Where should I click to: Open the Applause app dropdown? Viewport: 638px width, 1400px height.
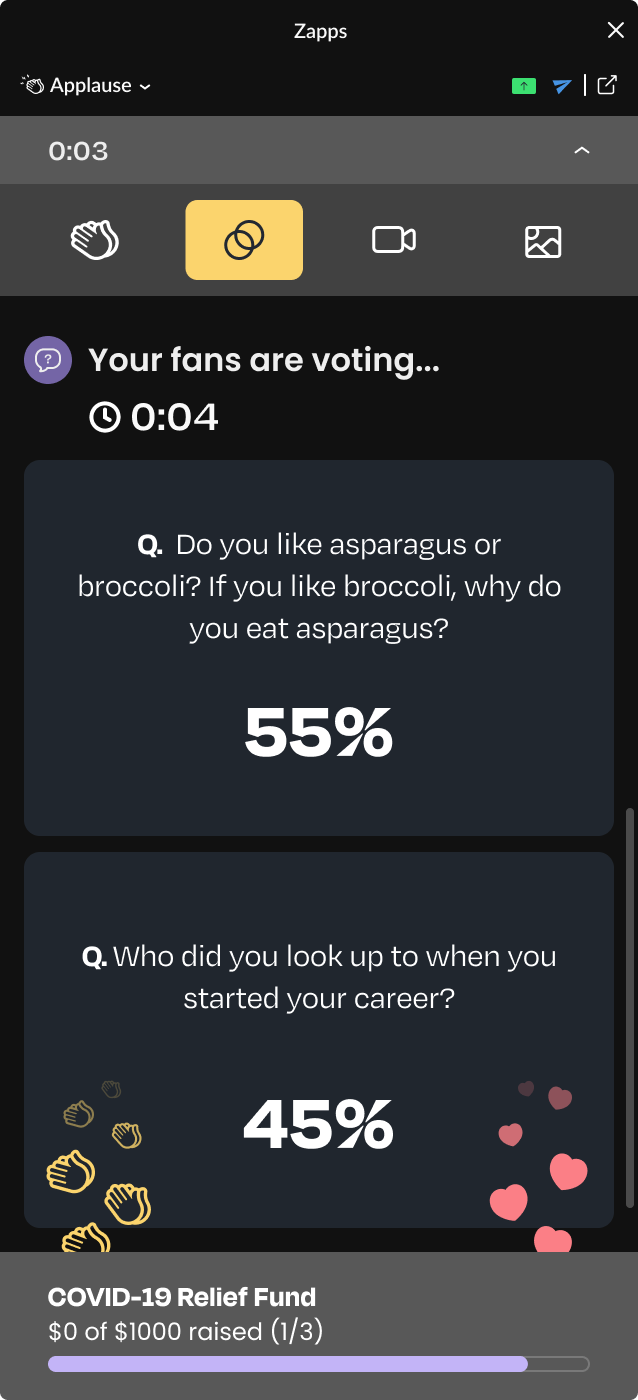coord(144,86)
